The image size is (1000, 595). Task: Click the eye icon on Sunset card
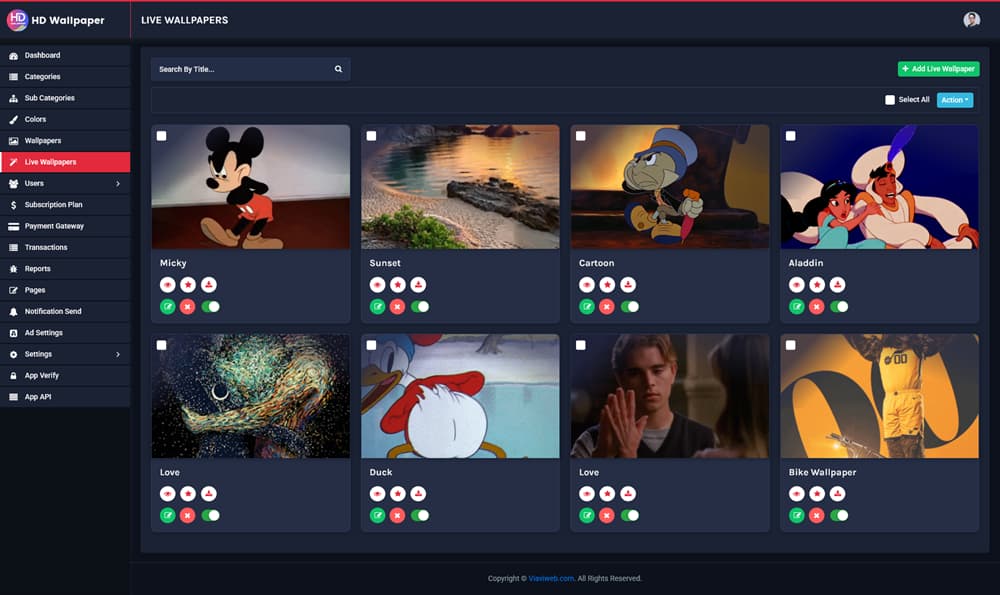point(378,284)
